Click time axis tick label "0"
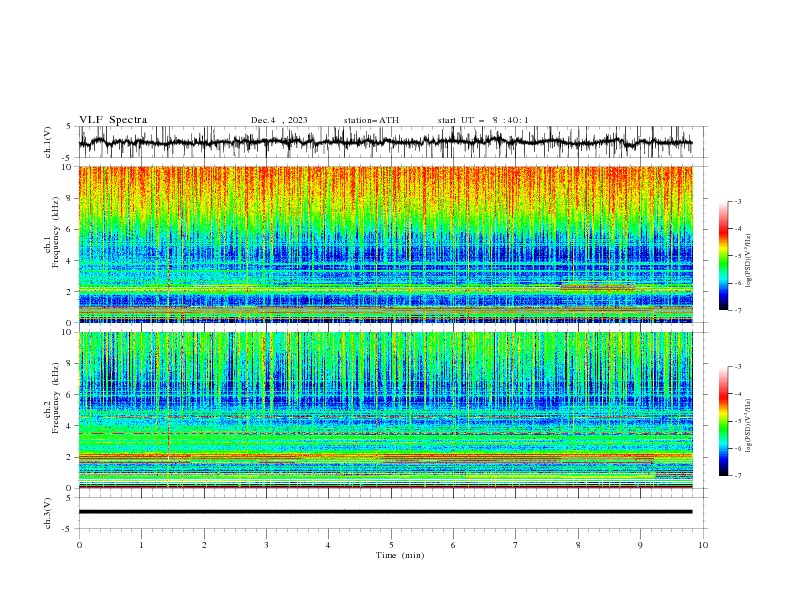Viewport: 792px width, 612px height. (79, 545)
